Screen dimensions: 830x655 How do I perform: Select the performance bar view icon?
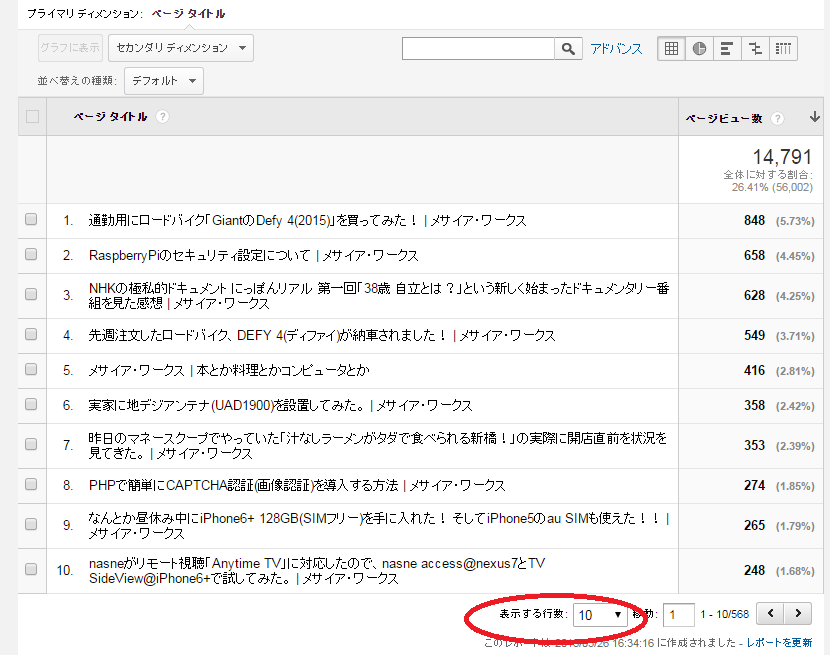click(x=727, y=48)
